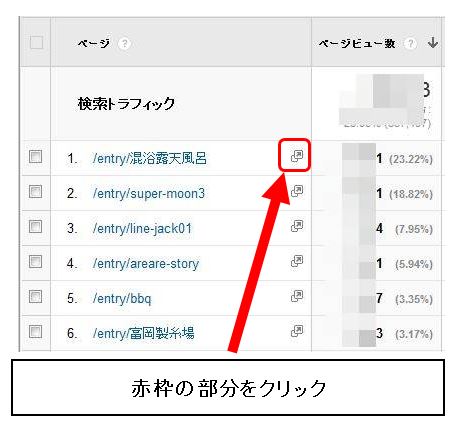
Task: Open the /entry/混浴露天風呂 link
Action: (150, 158)
